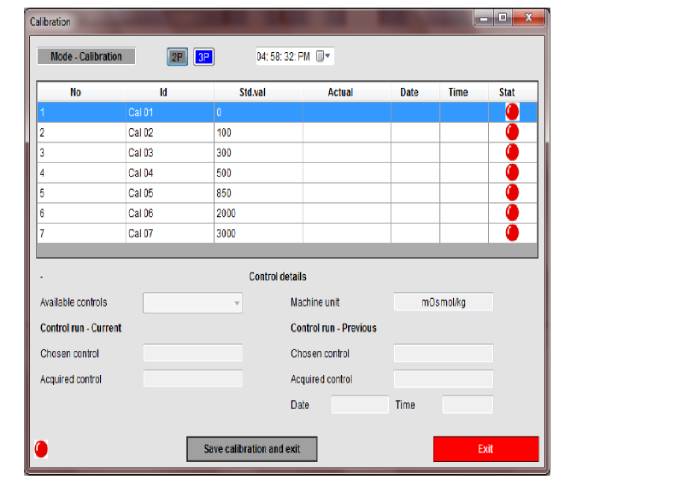Select 2P calibration mode
Screen dimensions: 700x491
pos(177,57)
